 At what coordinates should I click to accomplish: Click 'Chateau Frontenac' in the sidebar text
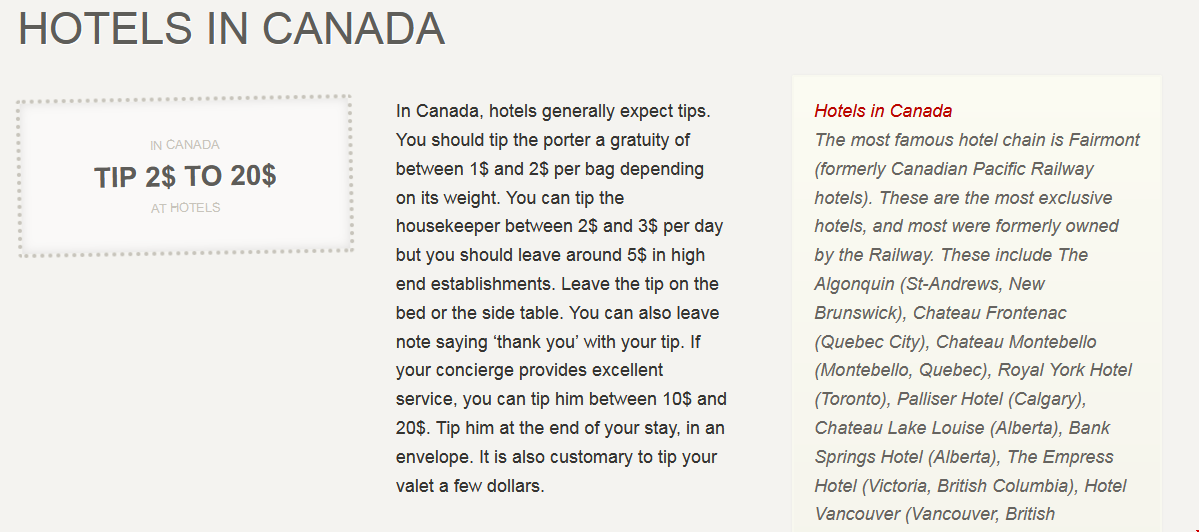(x=990, y=313)
